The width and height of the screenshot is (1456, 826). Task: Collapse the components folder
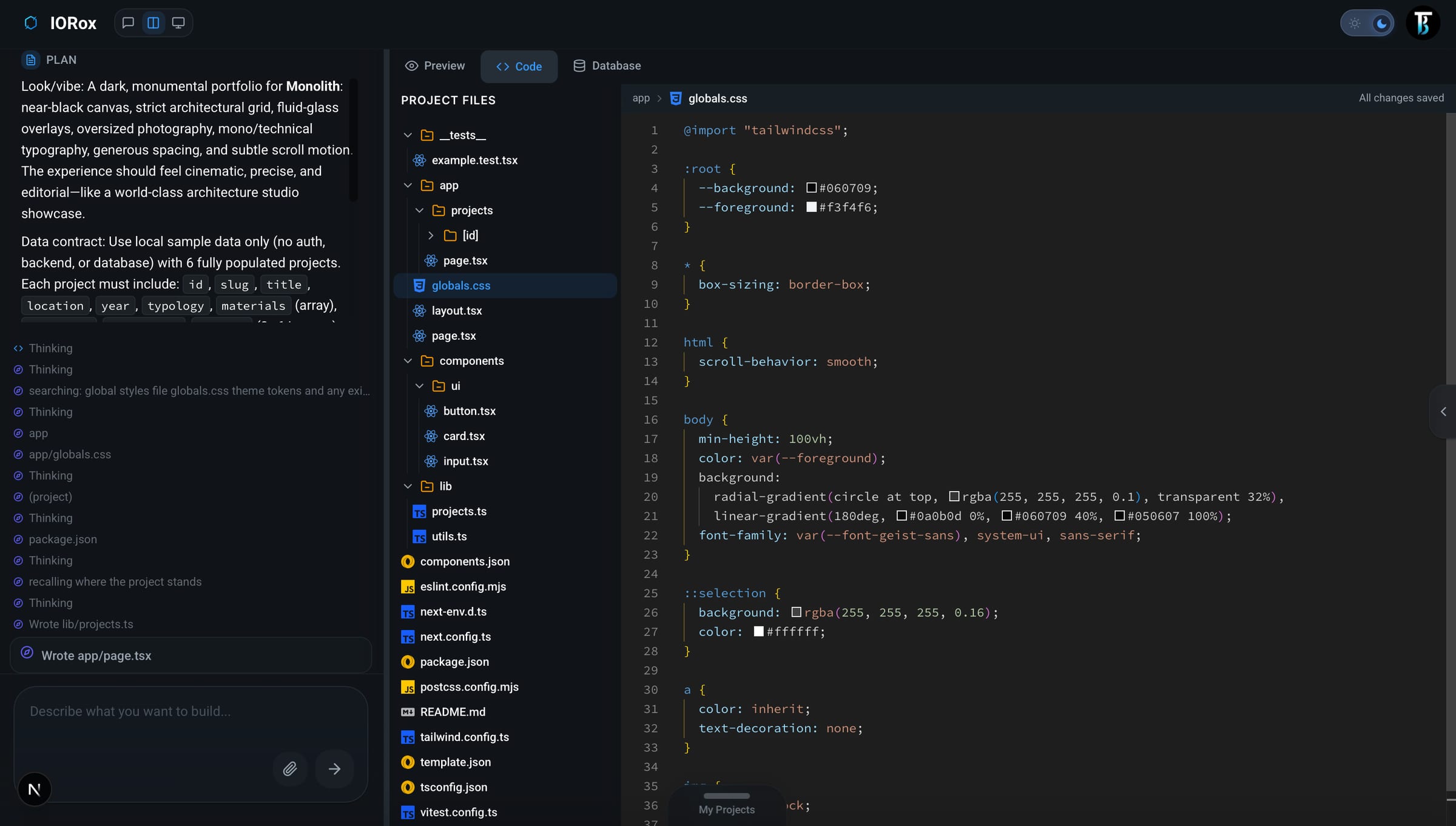[408, 361]
